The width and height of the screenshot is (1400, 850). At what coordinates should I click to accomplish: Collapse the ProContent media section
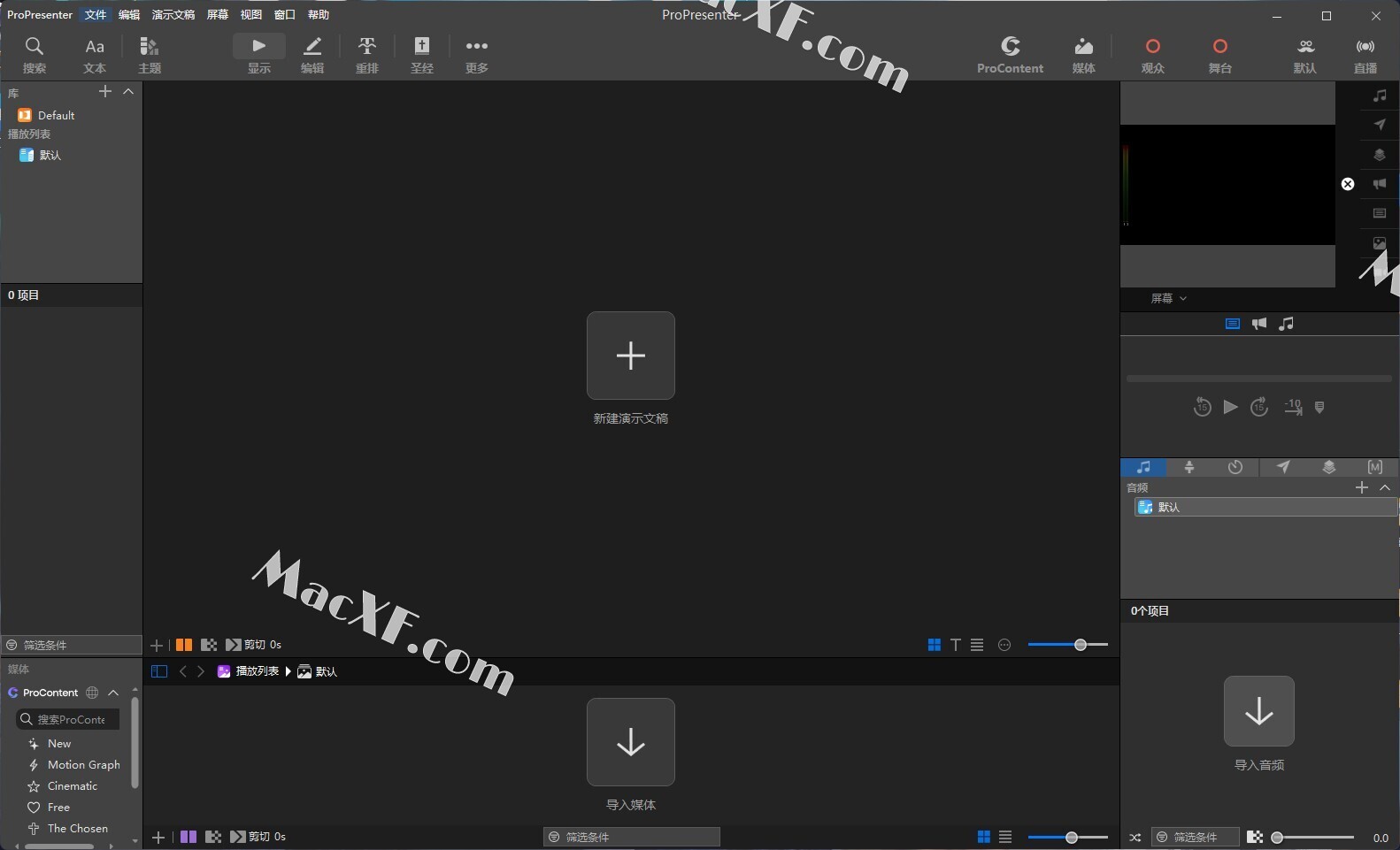tap(113, 693)
